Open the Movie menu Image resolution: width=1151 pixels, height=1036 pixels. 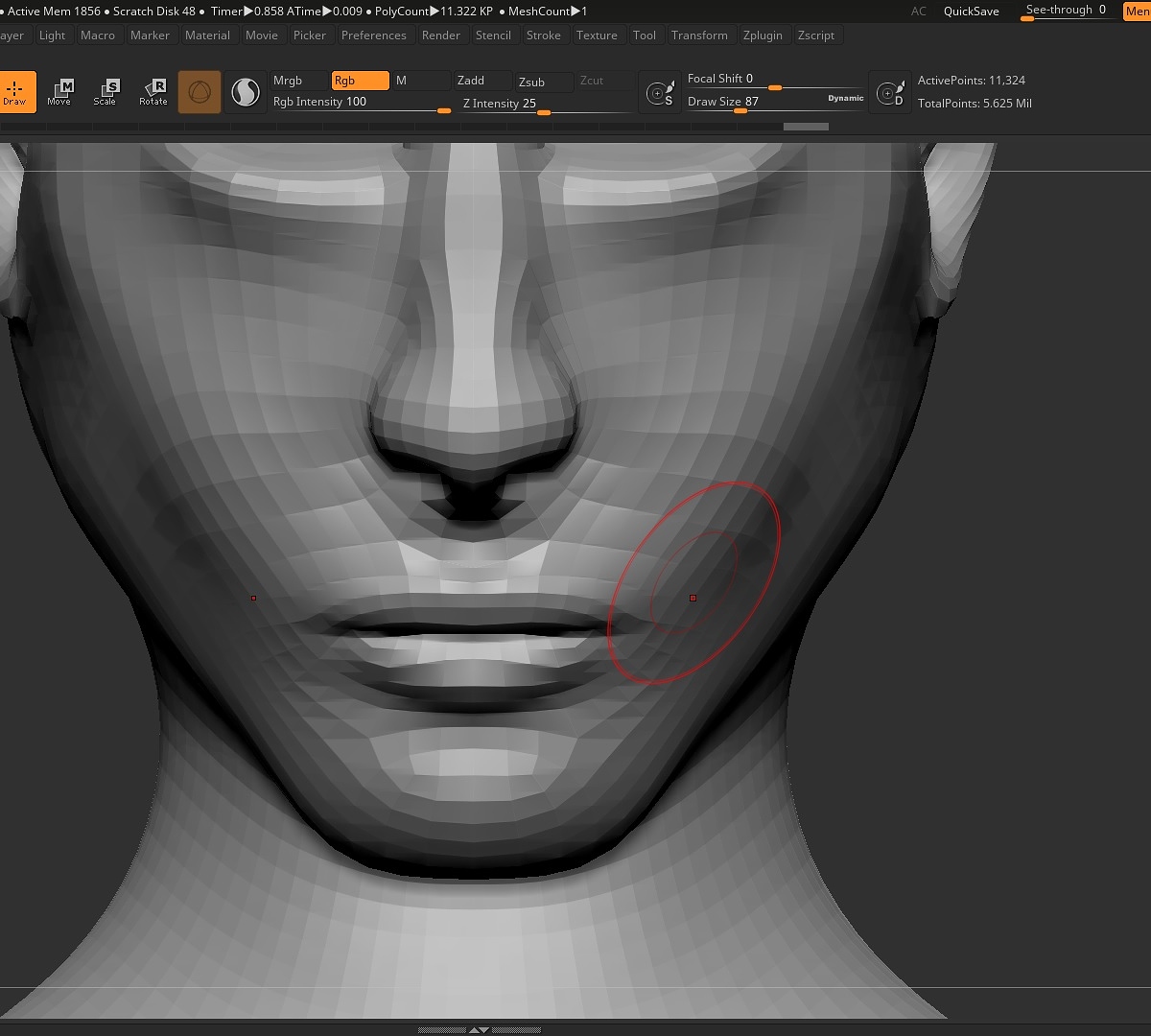pos(261,35)
